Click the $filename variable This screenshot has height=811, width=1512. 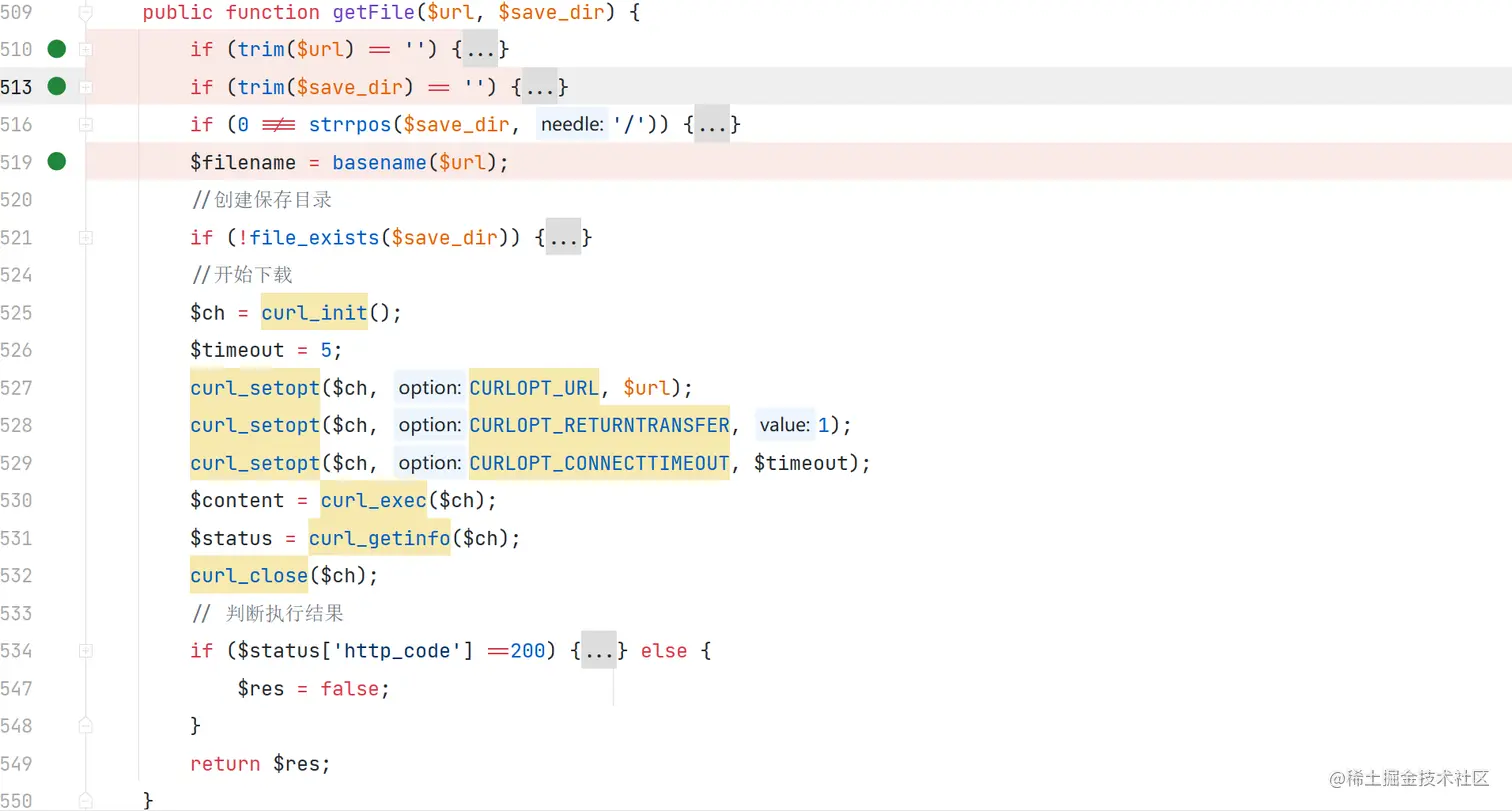243,162
